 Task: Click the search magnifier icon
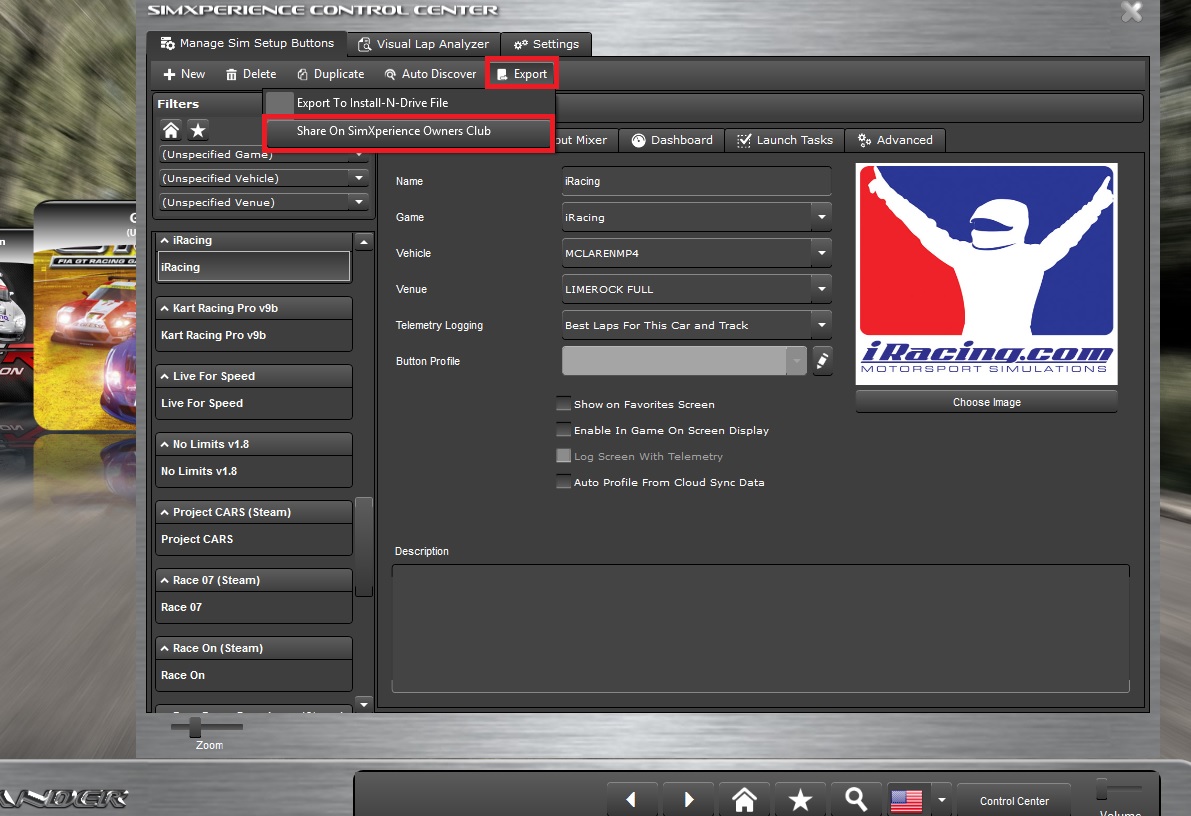pyautogui.click(x=856, y=799)
